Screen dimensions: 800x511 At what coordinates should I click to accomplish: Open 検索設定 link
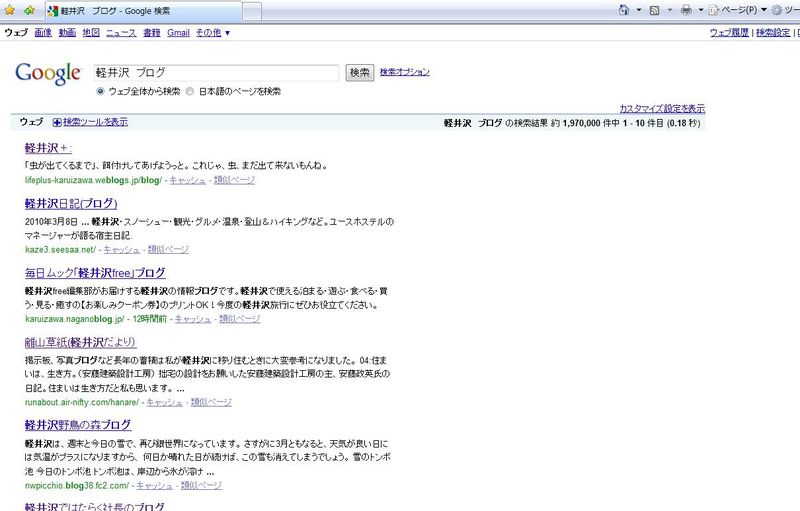pos(773,33)
